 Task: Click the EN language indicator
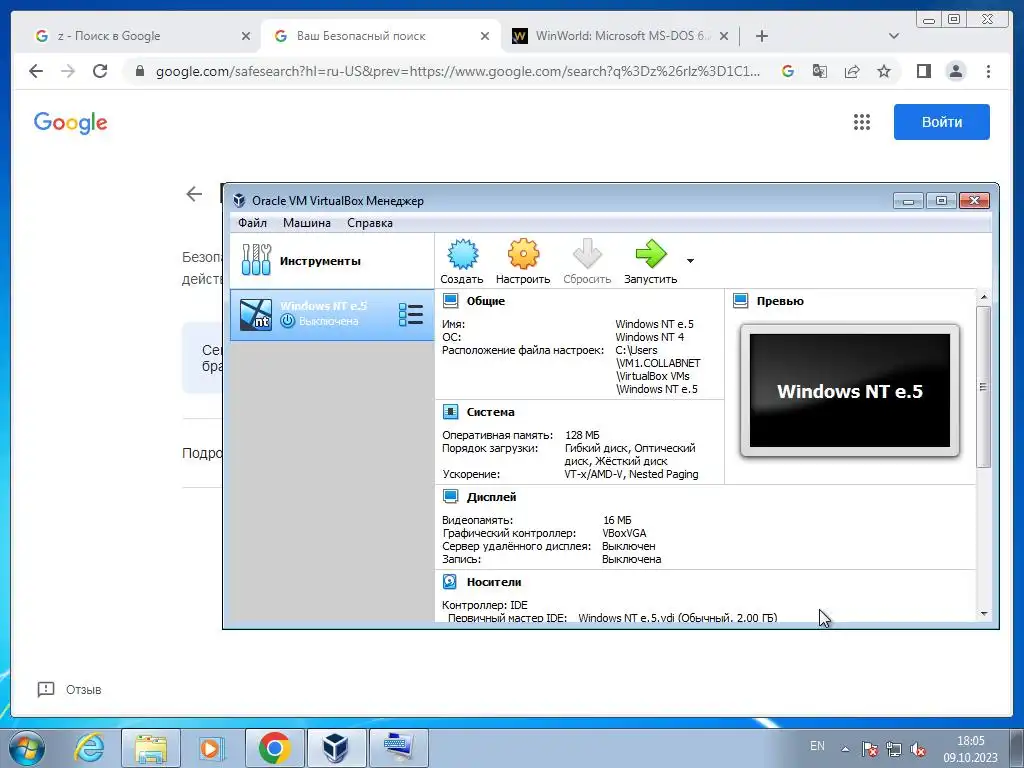(817, 746)
